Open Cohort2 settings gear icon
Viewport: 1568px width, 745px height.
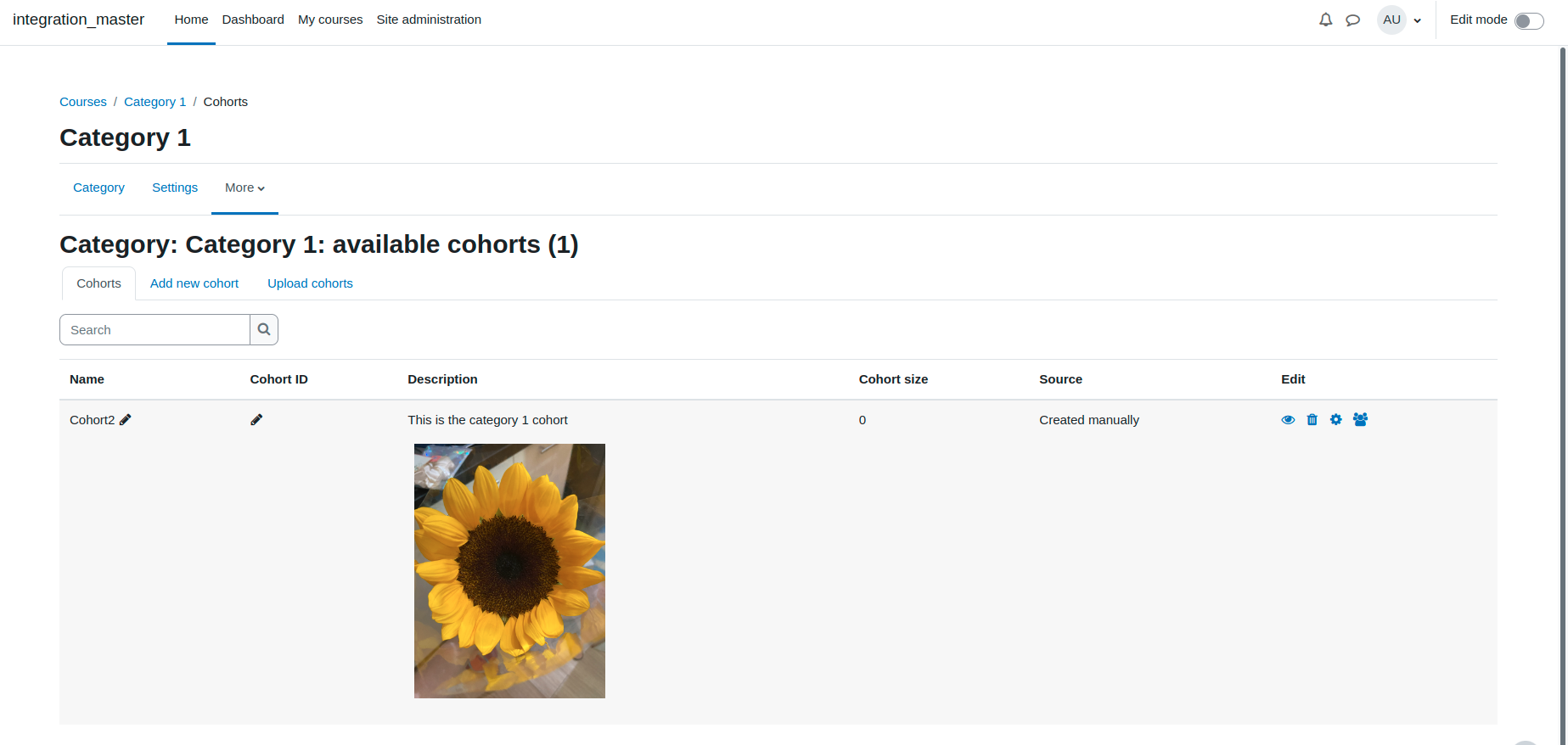pyautogui.click(x=1336, y=420)
